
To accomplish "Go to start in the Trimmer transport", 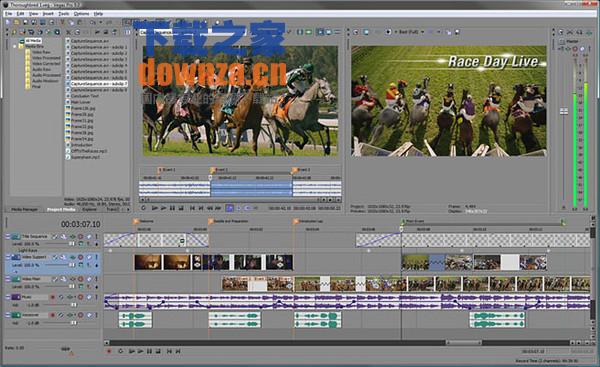I will 192,208.
